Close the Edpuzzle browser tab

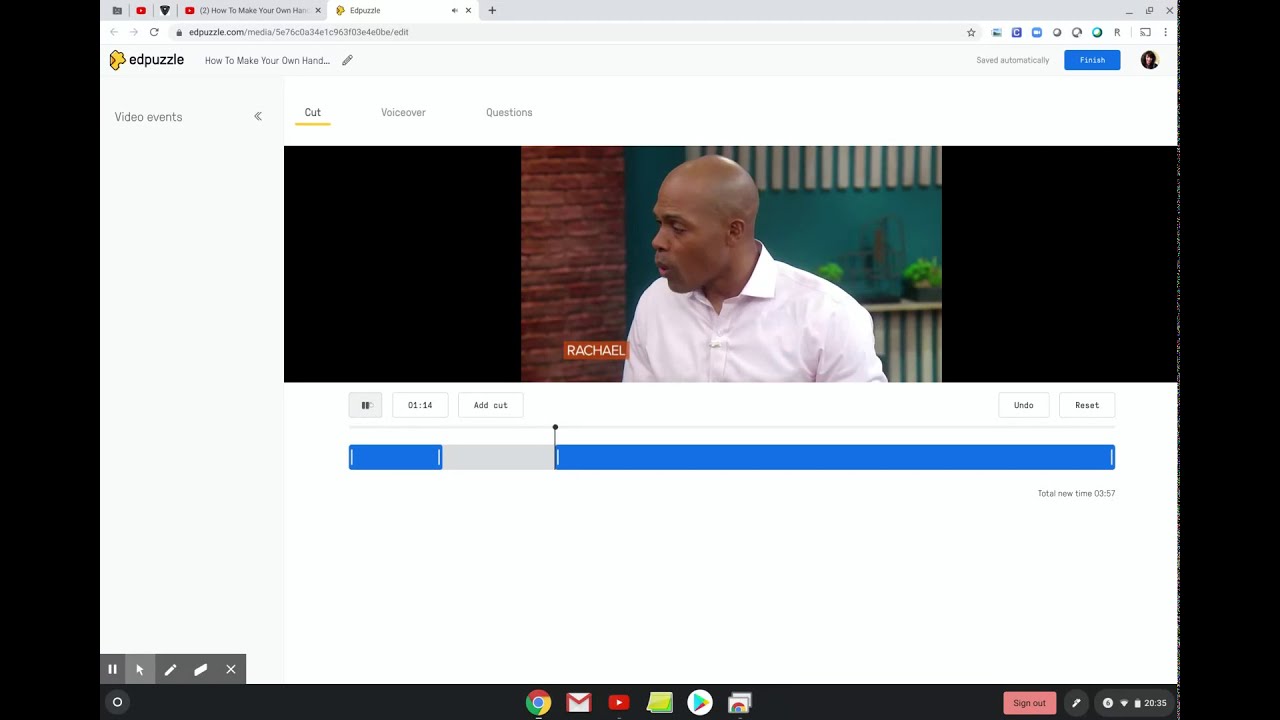tap(468, 11)
